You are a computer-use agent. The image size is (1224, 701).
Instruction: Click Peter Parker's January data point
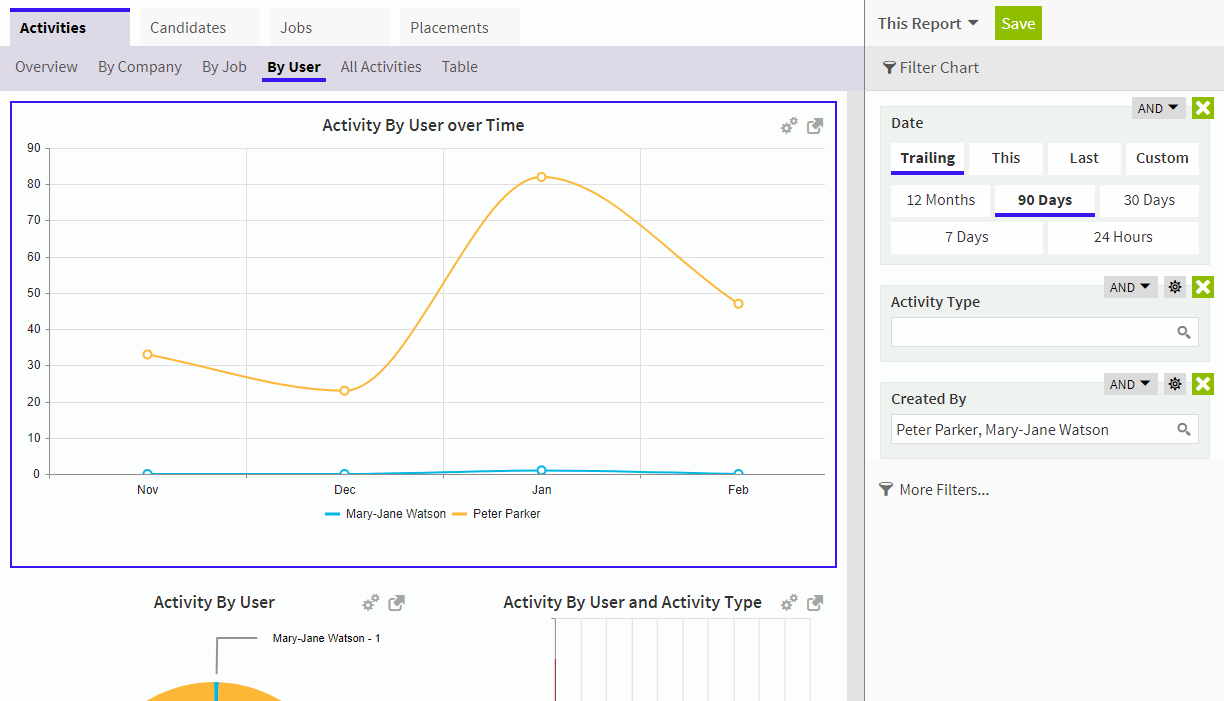tap(541, 177)
